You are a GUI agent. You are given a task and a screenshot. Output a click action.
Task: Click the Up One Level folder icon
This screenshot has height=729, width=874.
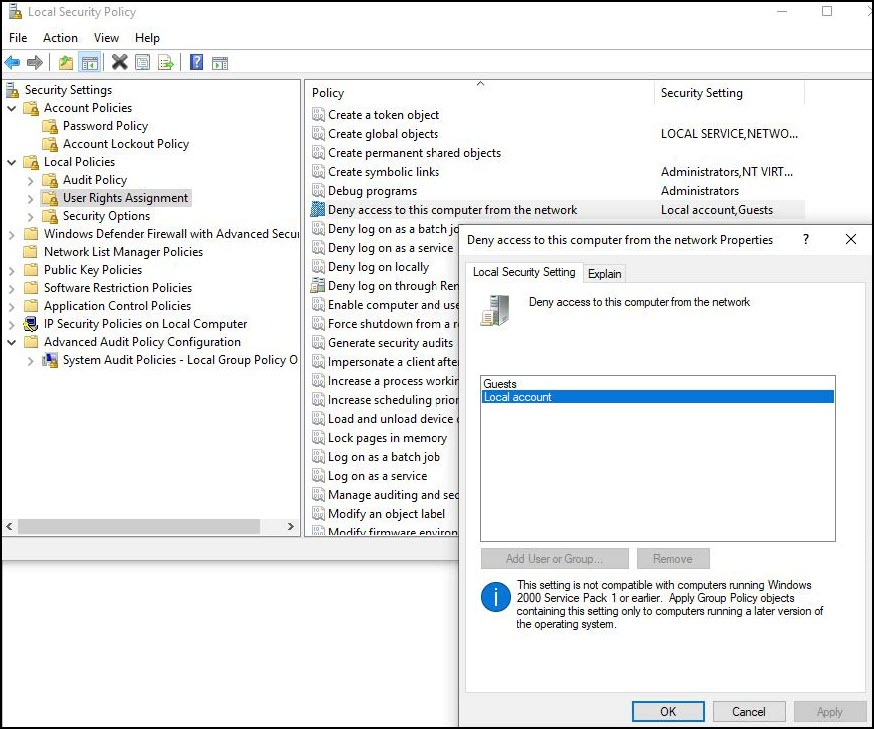pyautogui.click(x=66, y=63)
